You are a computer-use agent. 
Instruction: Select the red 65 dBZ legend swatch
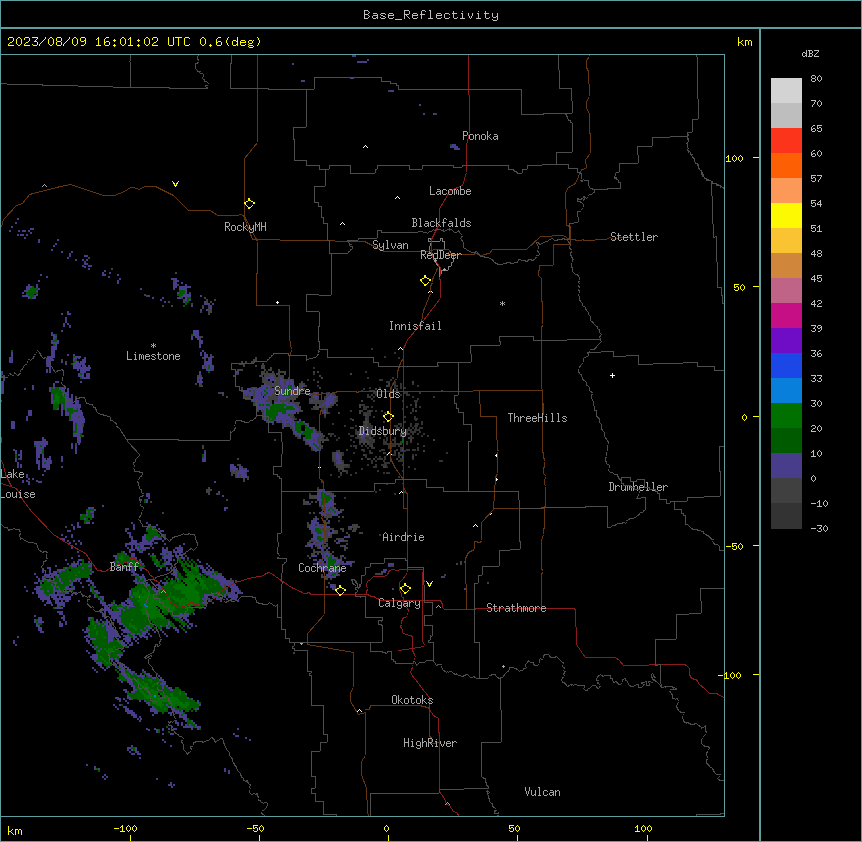[786, 140]
